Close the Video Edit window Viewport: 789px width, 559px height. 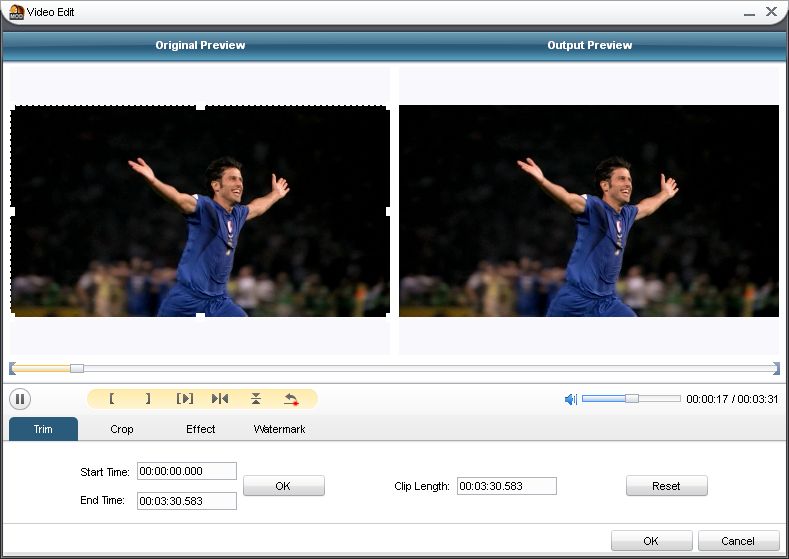pos(771,12)
